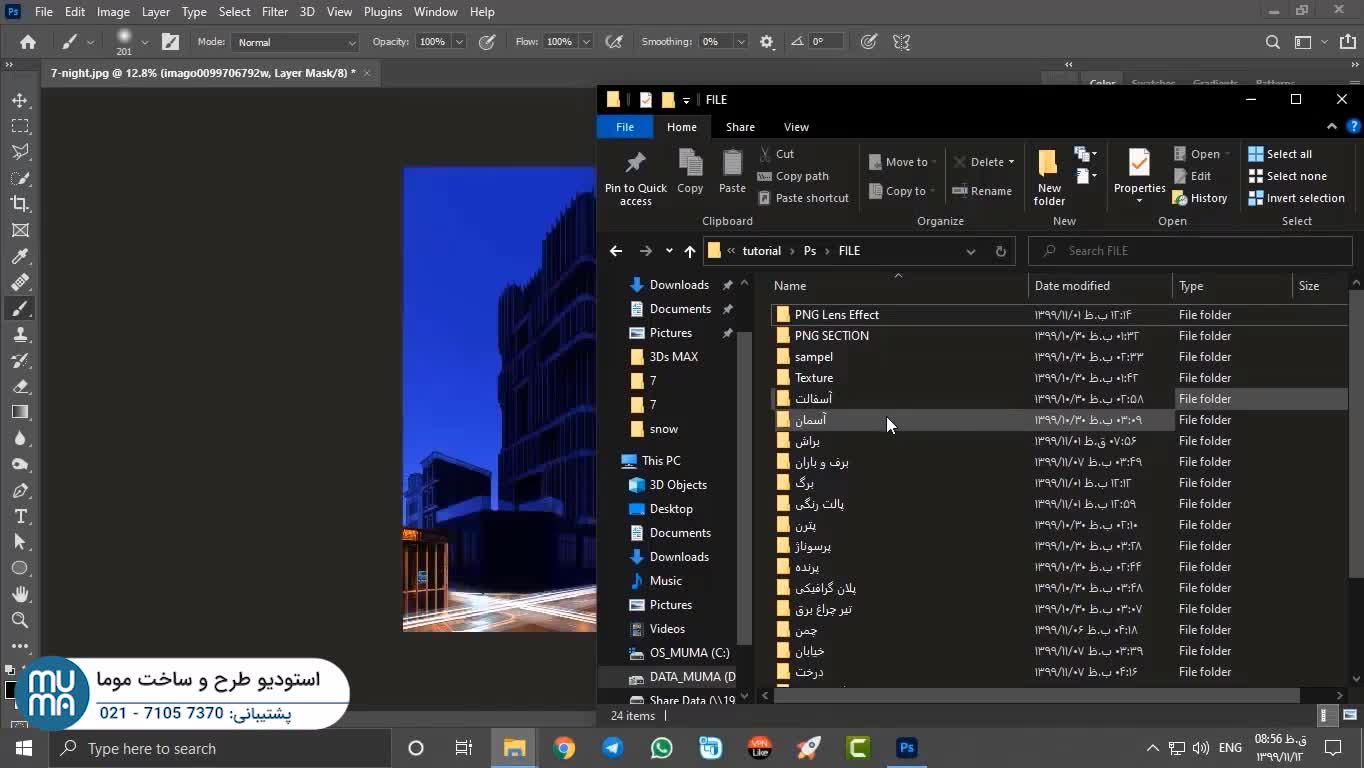
Task: Toggle airbrush-style build-up effect
Action: (x=614, y=42)
